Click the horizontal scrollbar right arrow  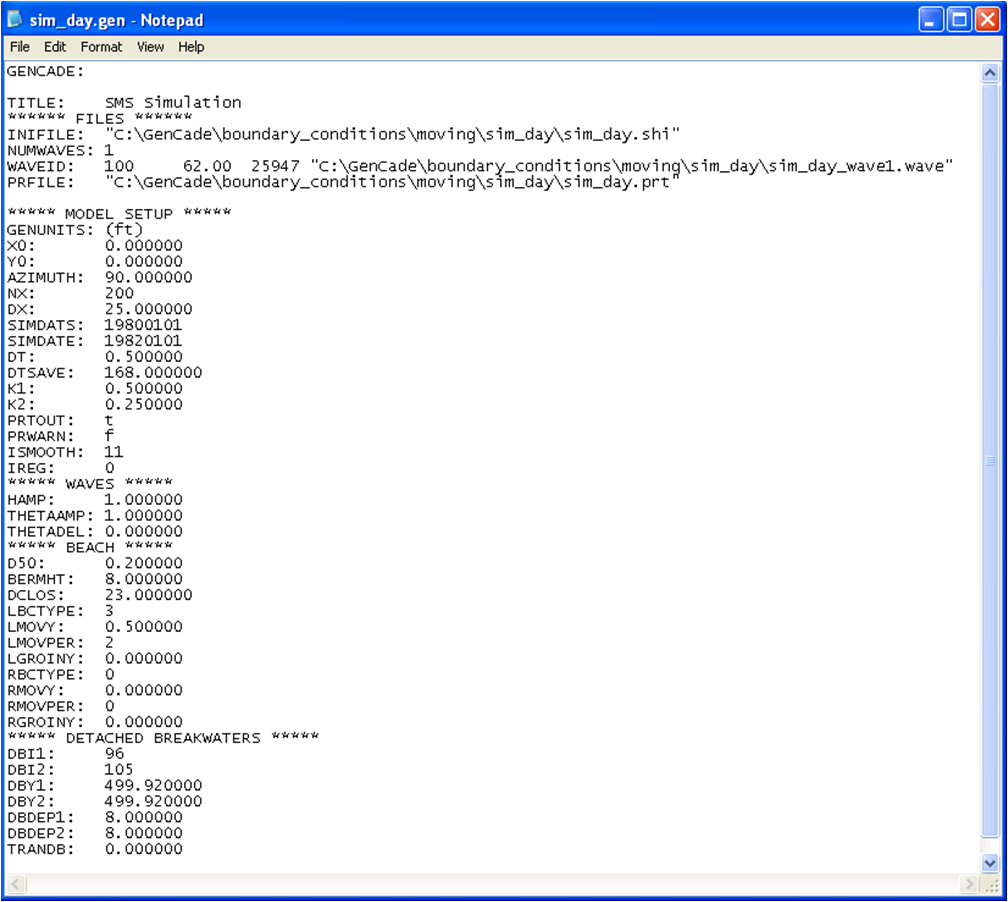click(969, 884)
